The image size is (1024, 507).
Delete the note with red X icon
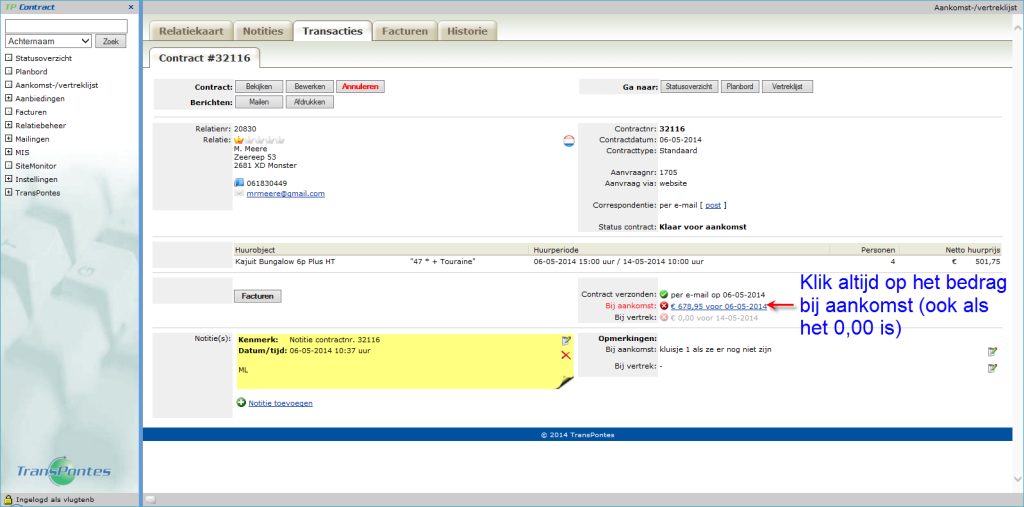click(566, 355)
